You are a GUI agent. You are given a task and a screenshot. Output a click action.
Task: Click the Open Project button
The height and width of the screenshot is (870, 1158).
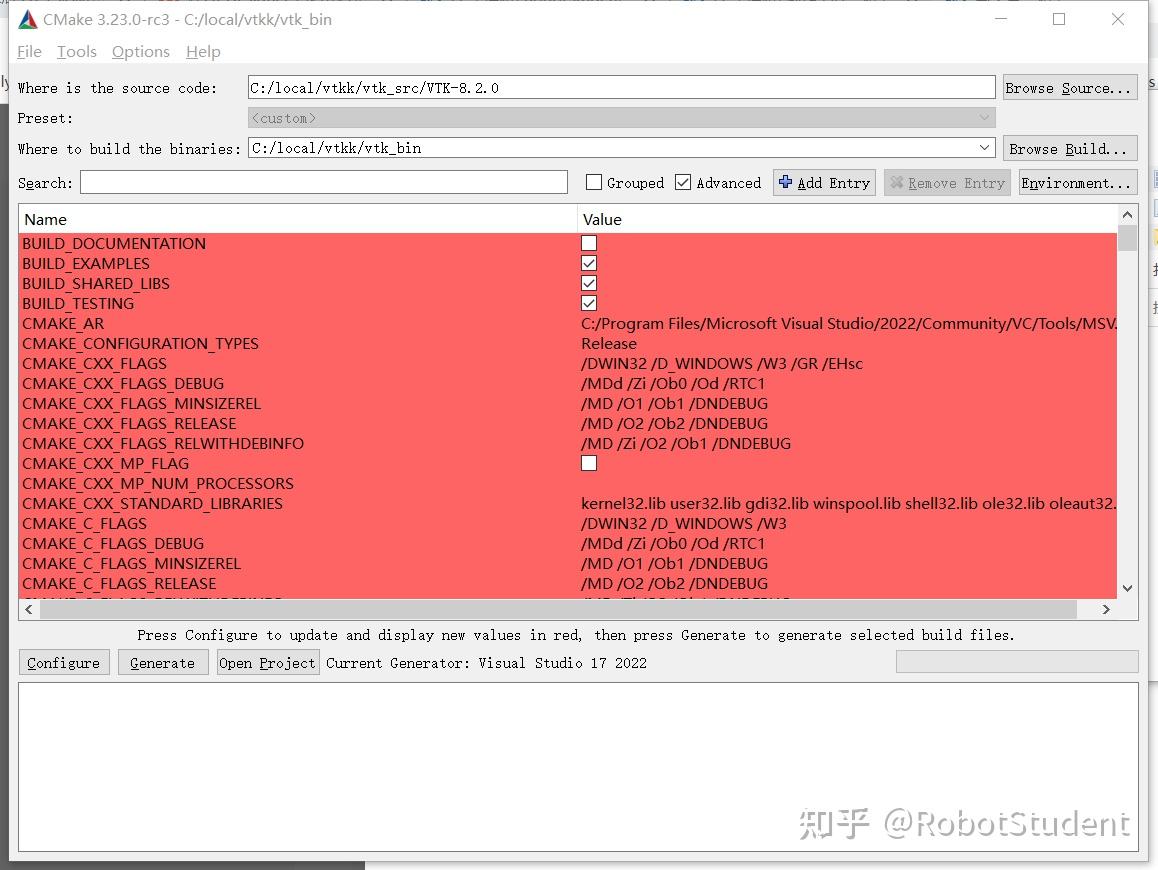[267, 662]
